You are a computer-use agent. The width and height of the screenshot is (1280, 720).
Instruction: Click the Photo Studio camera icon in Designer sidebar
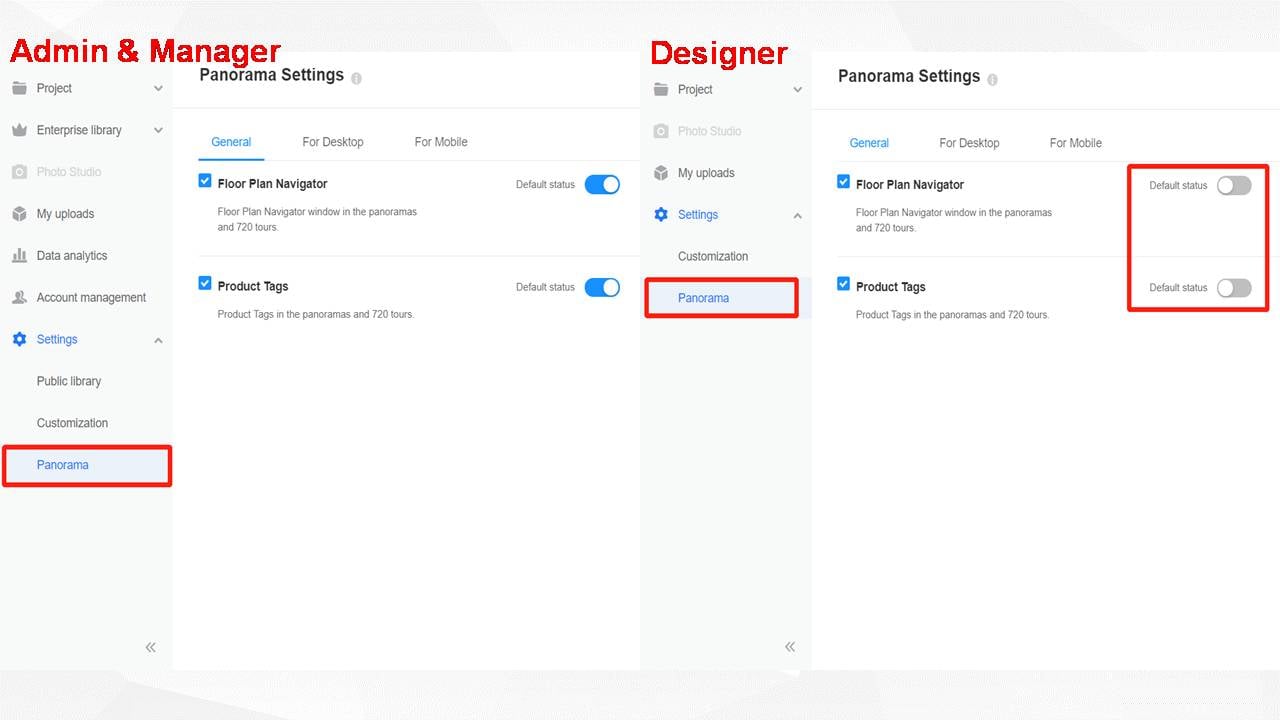click(x=660, y=131)
